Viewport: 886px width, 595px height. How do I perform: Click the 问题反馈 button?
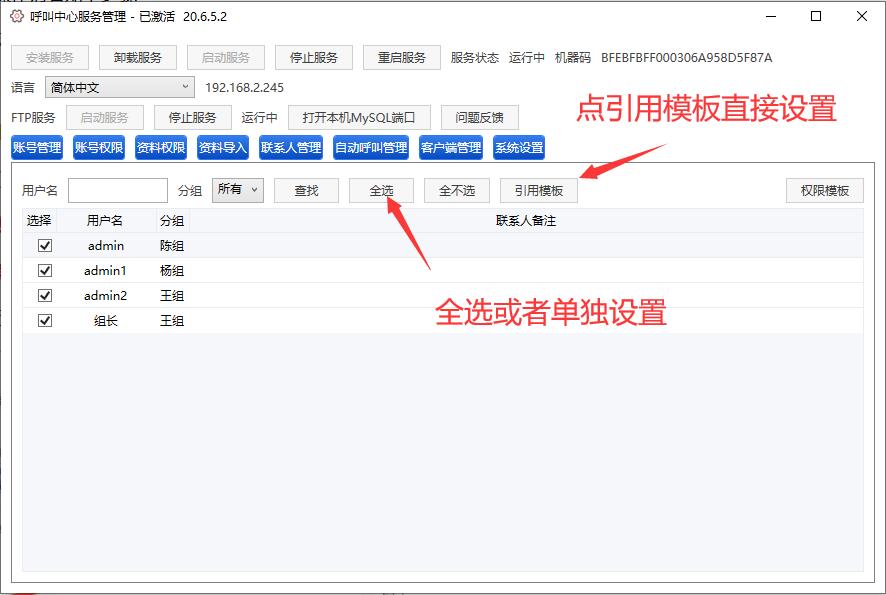point(480,118)
